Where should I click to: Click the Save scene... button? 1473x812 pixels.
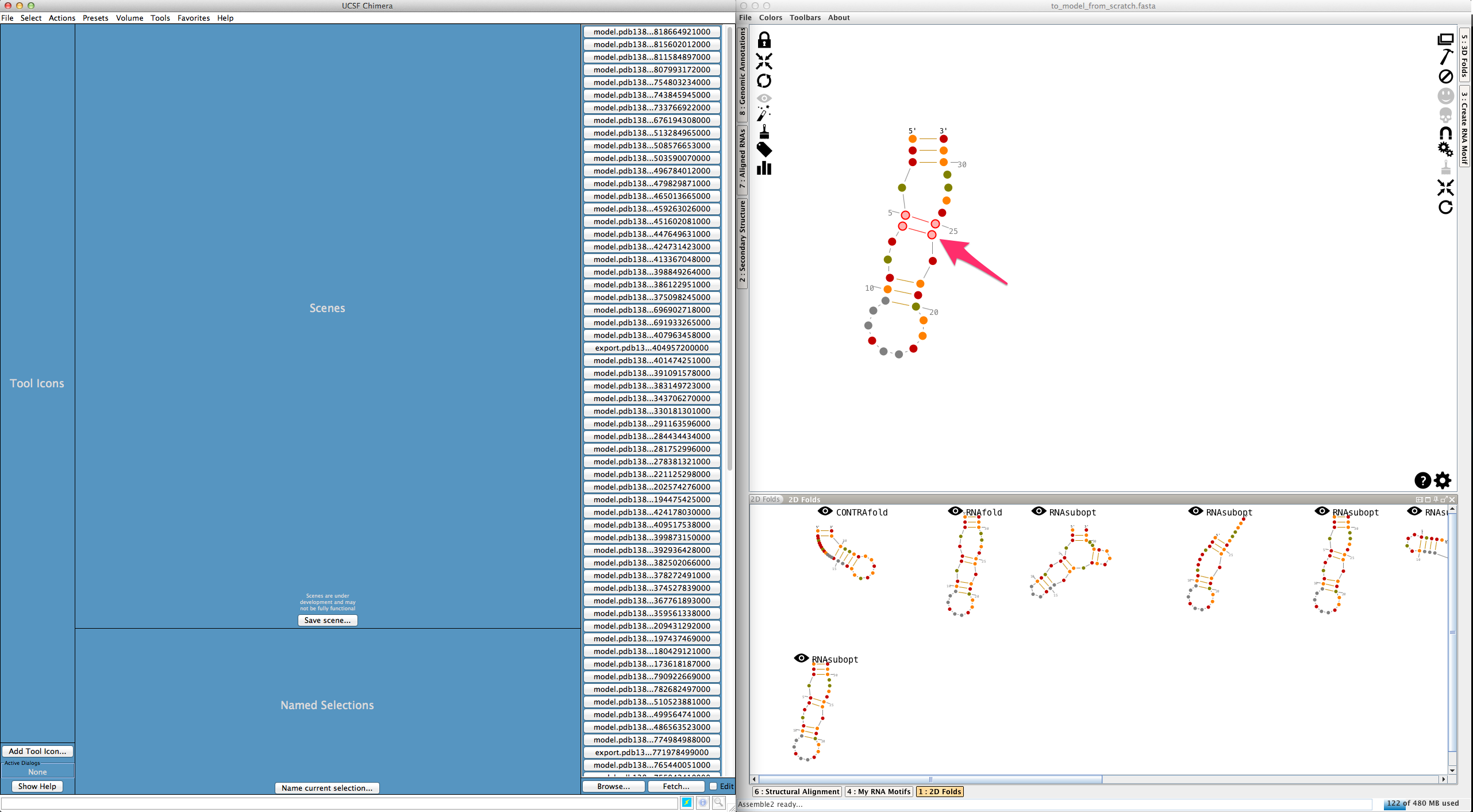(x=328, y=620)
